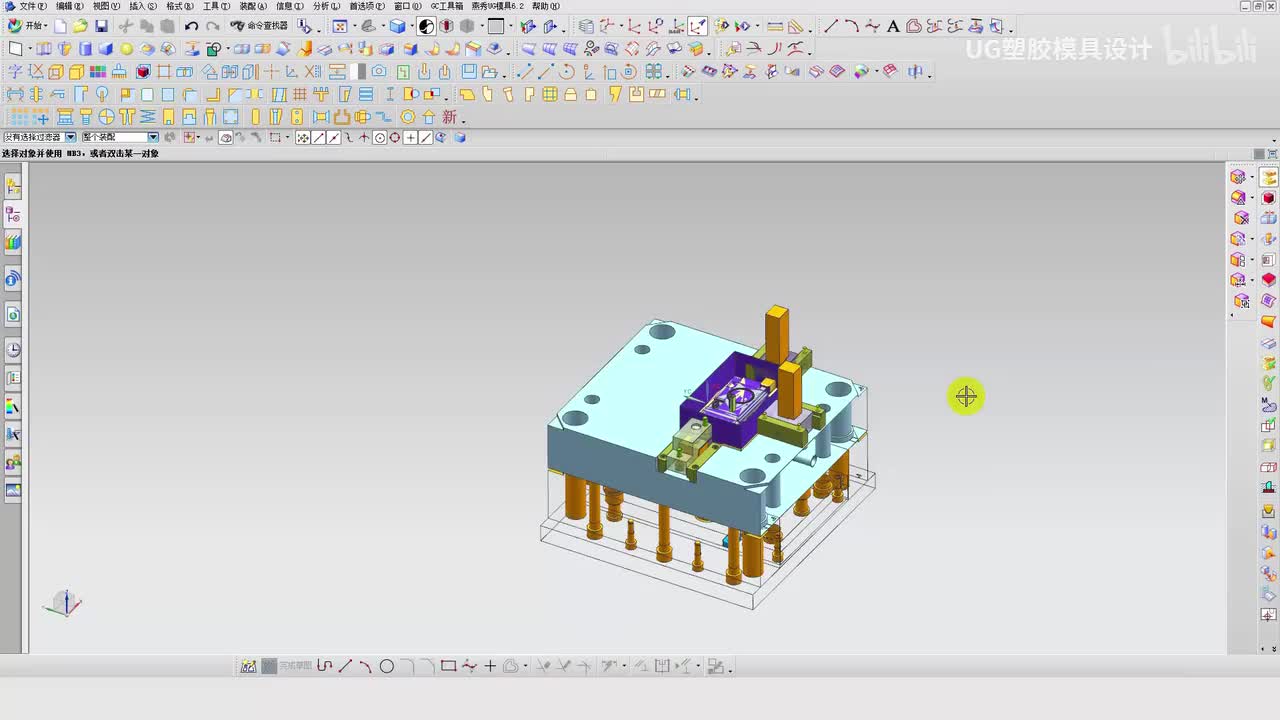Toggle the quadrant point snap option
Viewport: 1280px width, 720px height.
[395, 138]
